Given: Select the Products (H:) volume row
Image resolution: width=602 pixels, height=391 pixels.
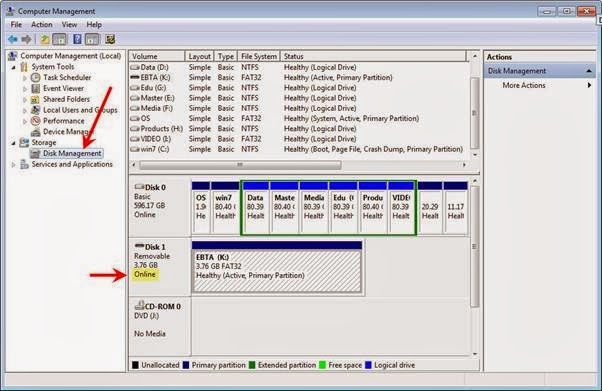Looking at the screenshot, I should point(298,129).
